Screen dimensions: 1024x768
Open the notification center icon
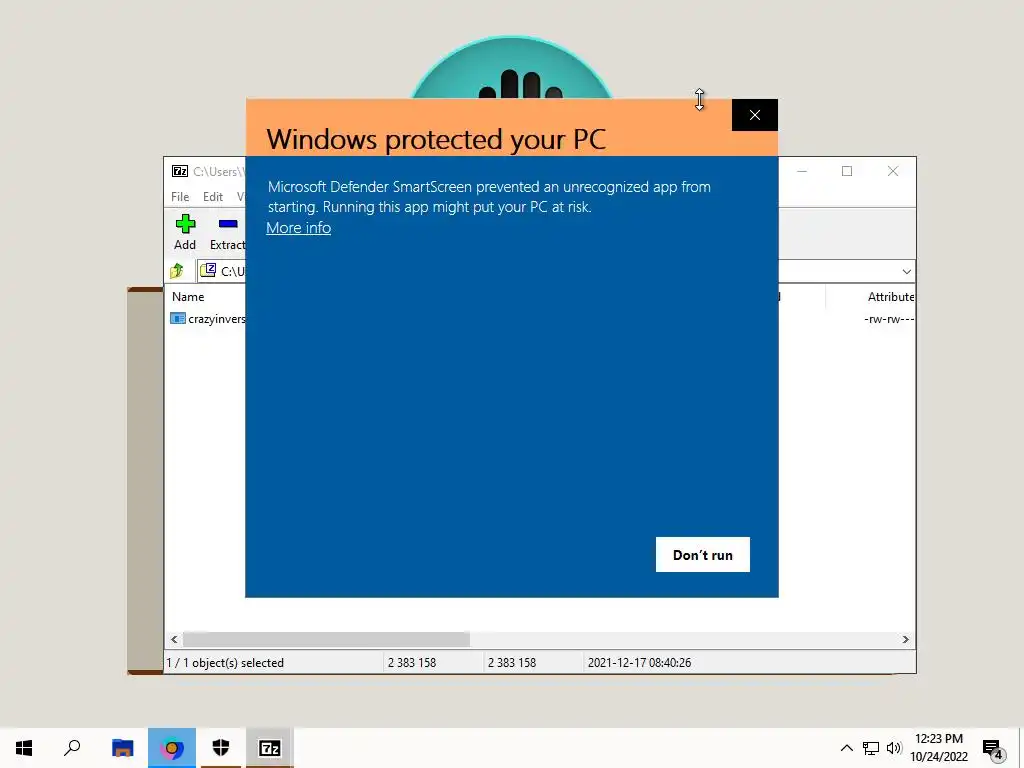(993, 749)
